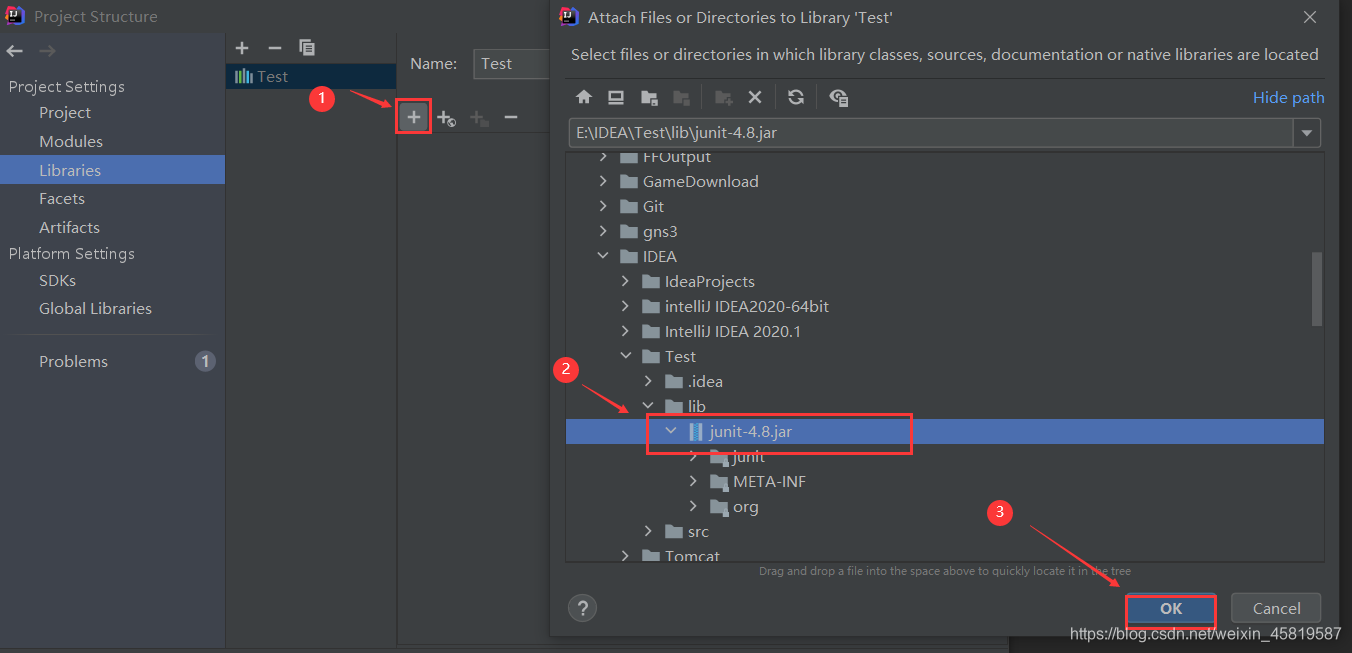Expand the IdeaProjects folder

point(626,281)
